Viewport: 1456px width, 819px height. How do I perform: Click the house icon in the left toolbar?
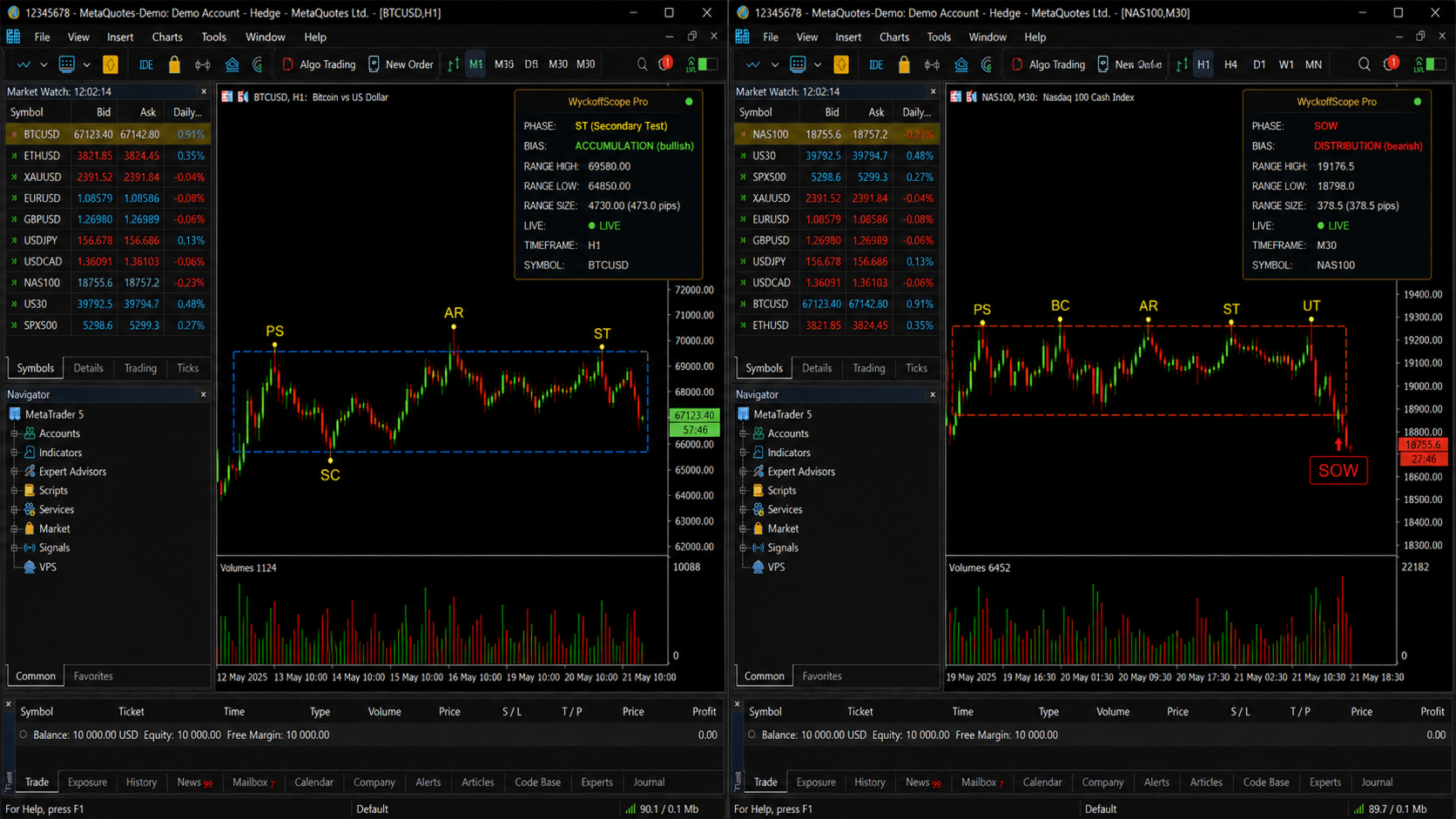coord(232,64)
